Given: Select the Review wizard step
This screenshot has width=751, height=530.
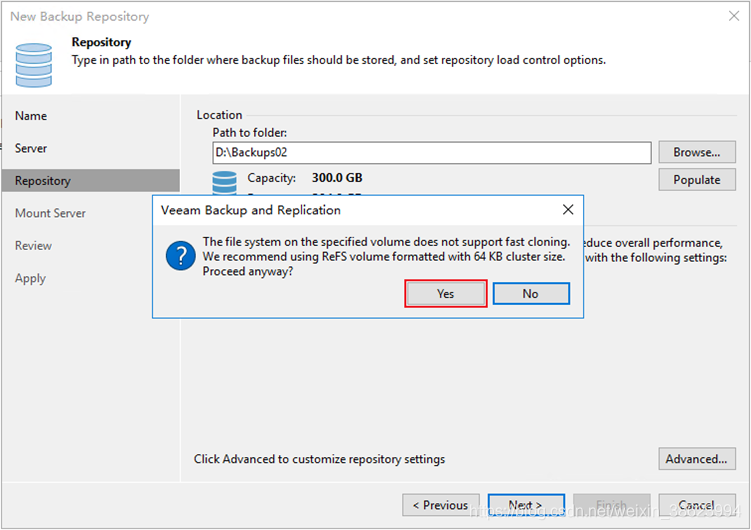Looking at the screenshot, I should click(33, 246).
